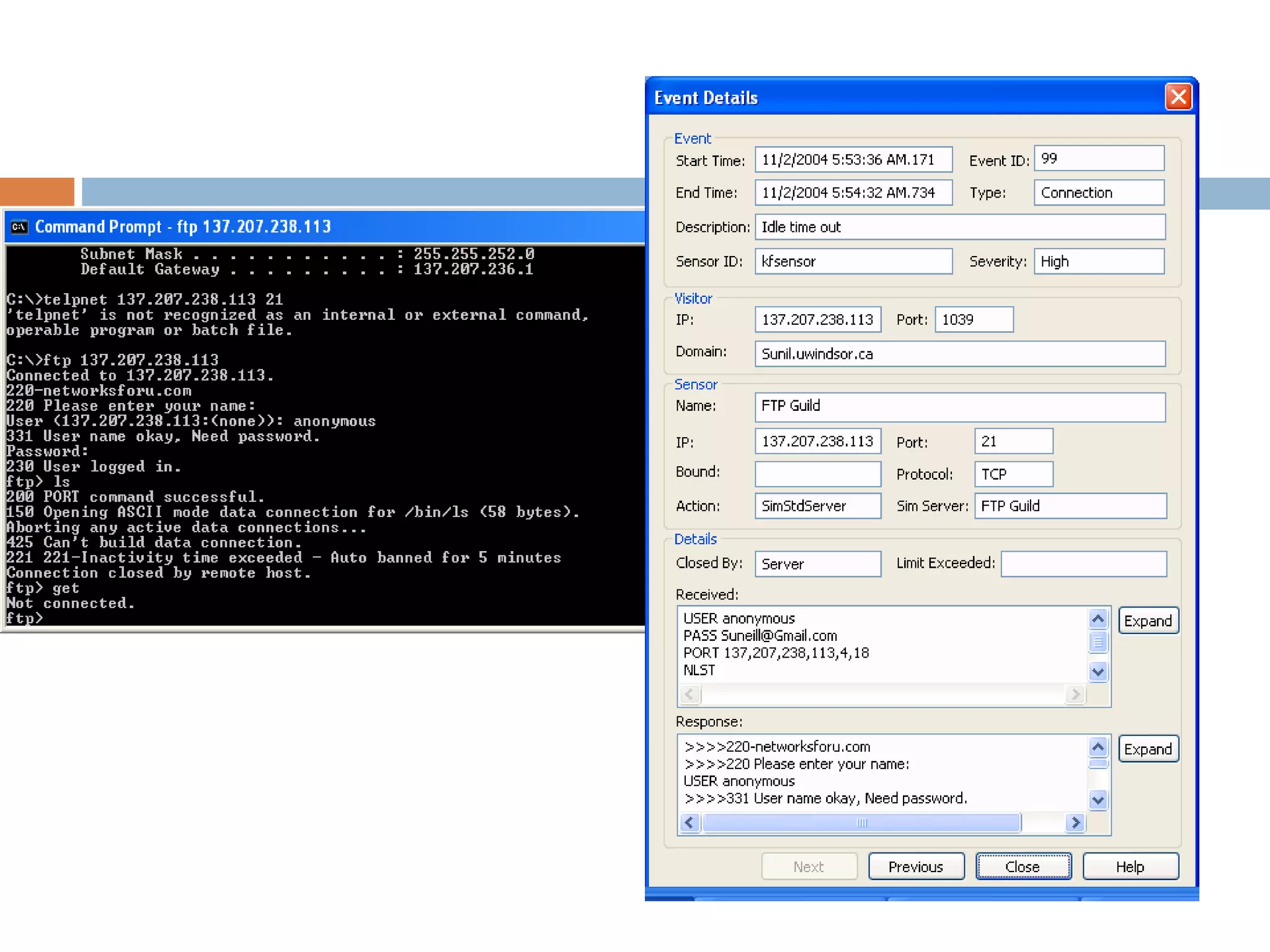The width and height of the screenshot is (1270, 952).
Task: Click the Type field showing Connection
Action: 1099,193
